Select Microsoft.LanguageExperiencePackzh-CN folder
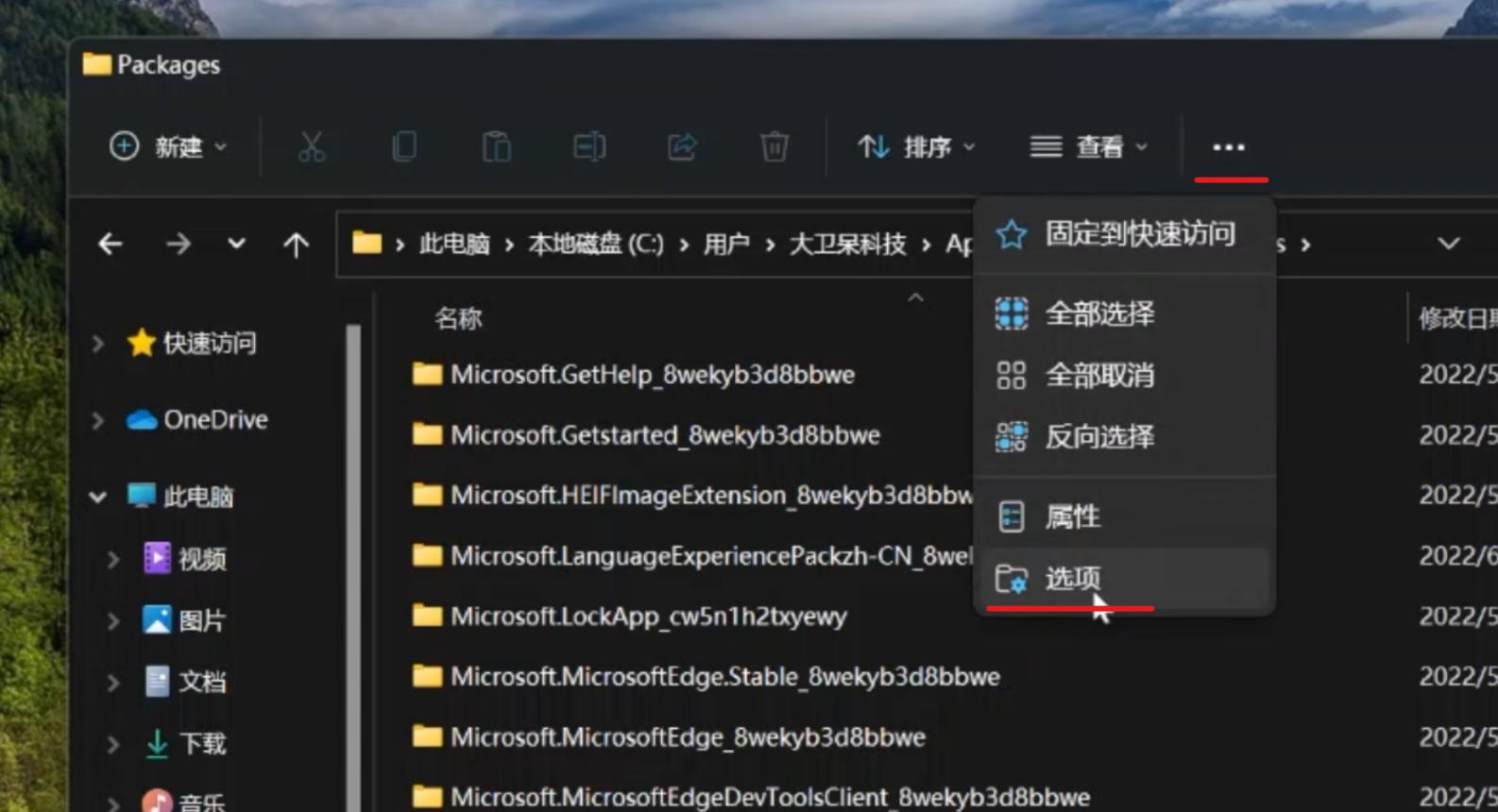Screen dimensions: 1498x812 pos(692,556)
